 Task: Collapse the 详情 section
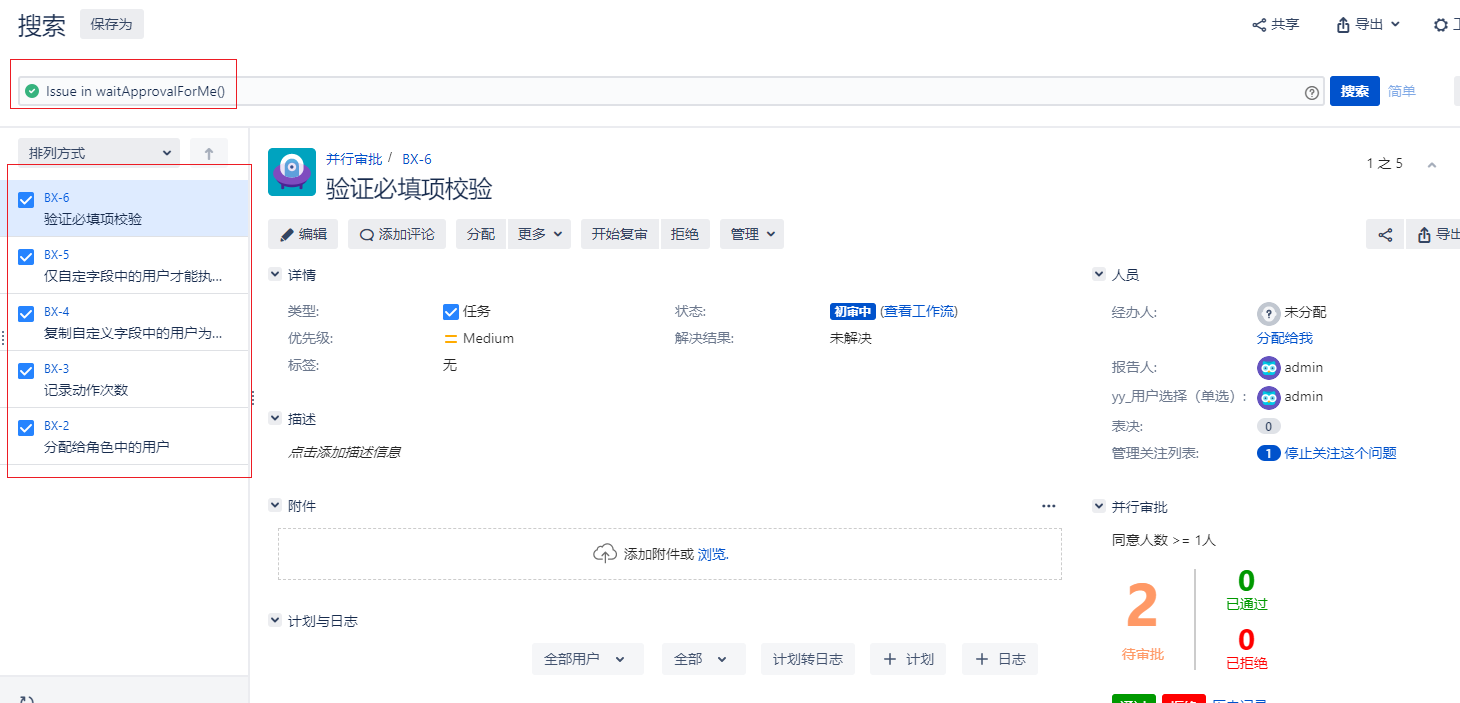[x=275, y=274]
